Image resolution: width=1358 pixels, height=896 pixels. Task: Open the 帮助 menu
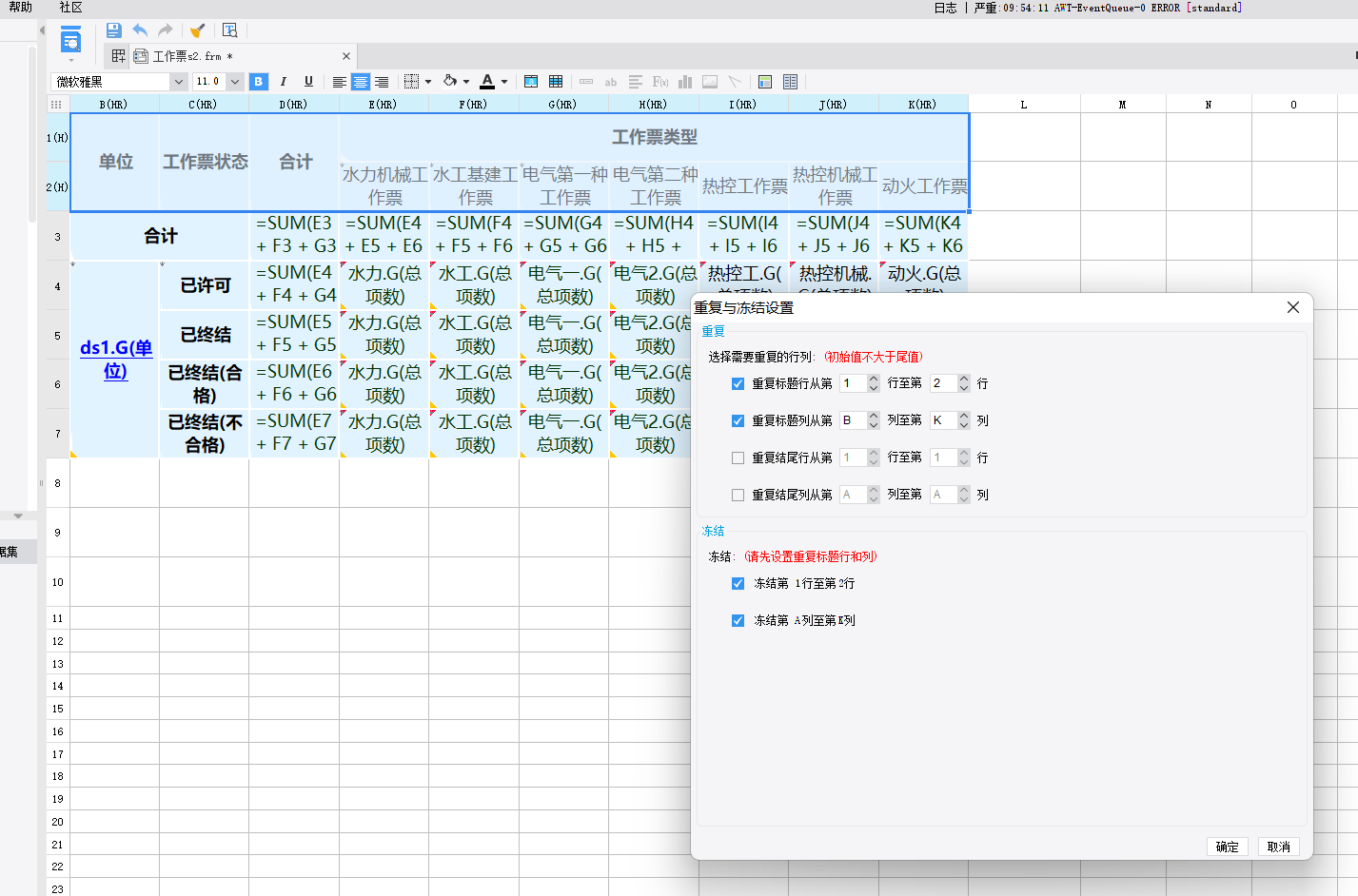[x=20, y=8]
